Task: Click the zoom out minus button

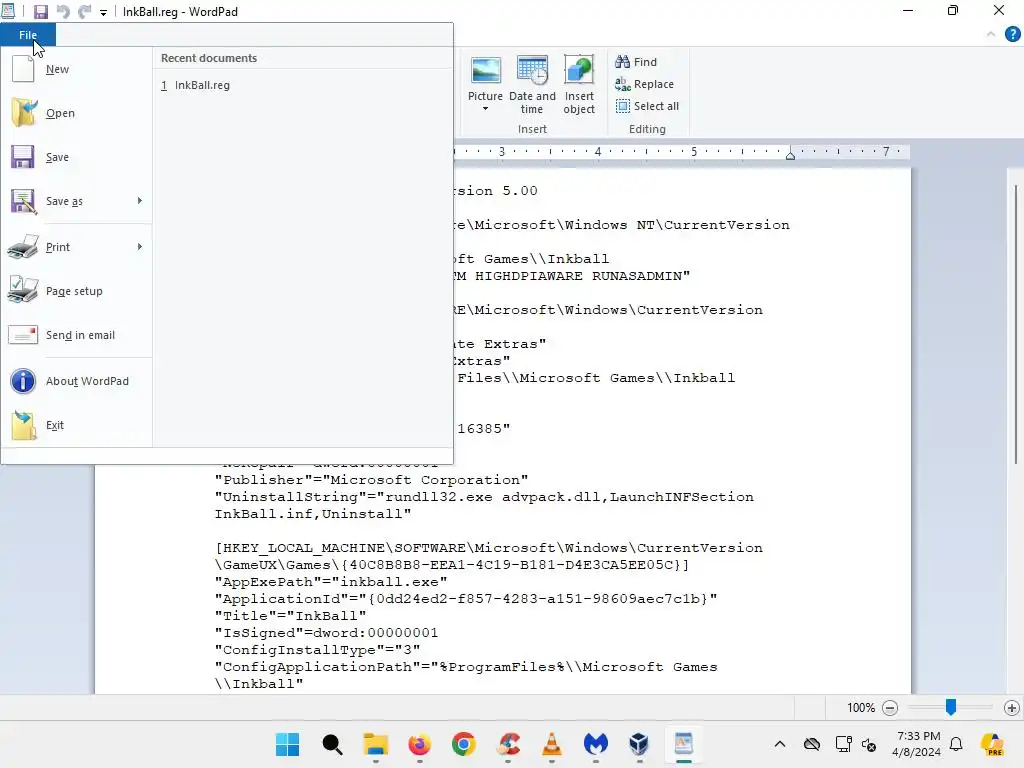Action: click(x=889, y=707)
